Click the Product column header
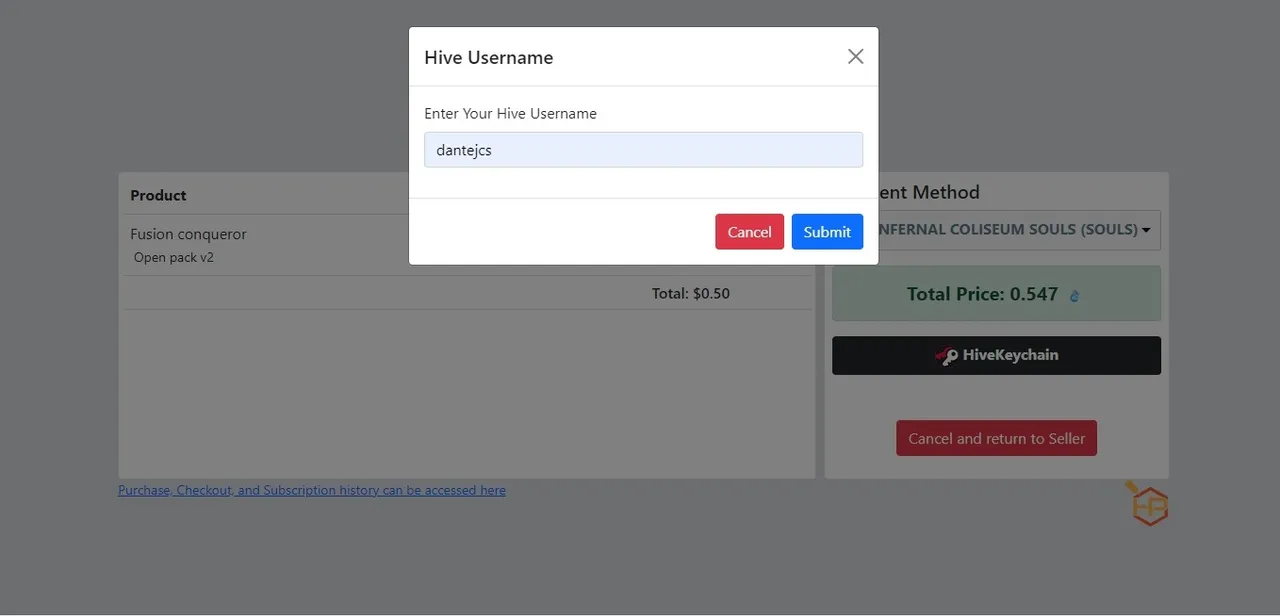Screen dimensions: 1280x616 tap(158, 195)
